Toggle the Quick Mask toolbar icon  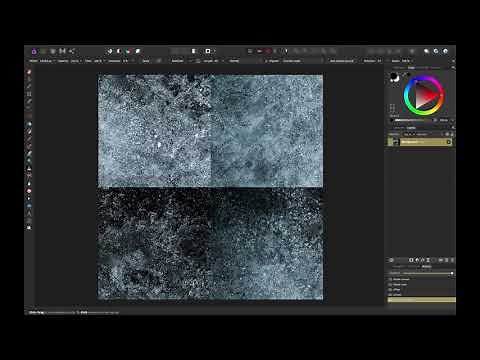pos(208,51)
